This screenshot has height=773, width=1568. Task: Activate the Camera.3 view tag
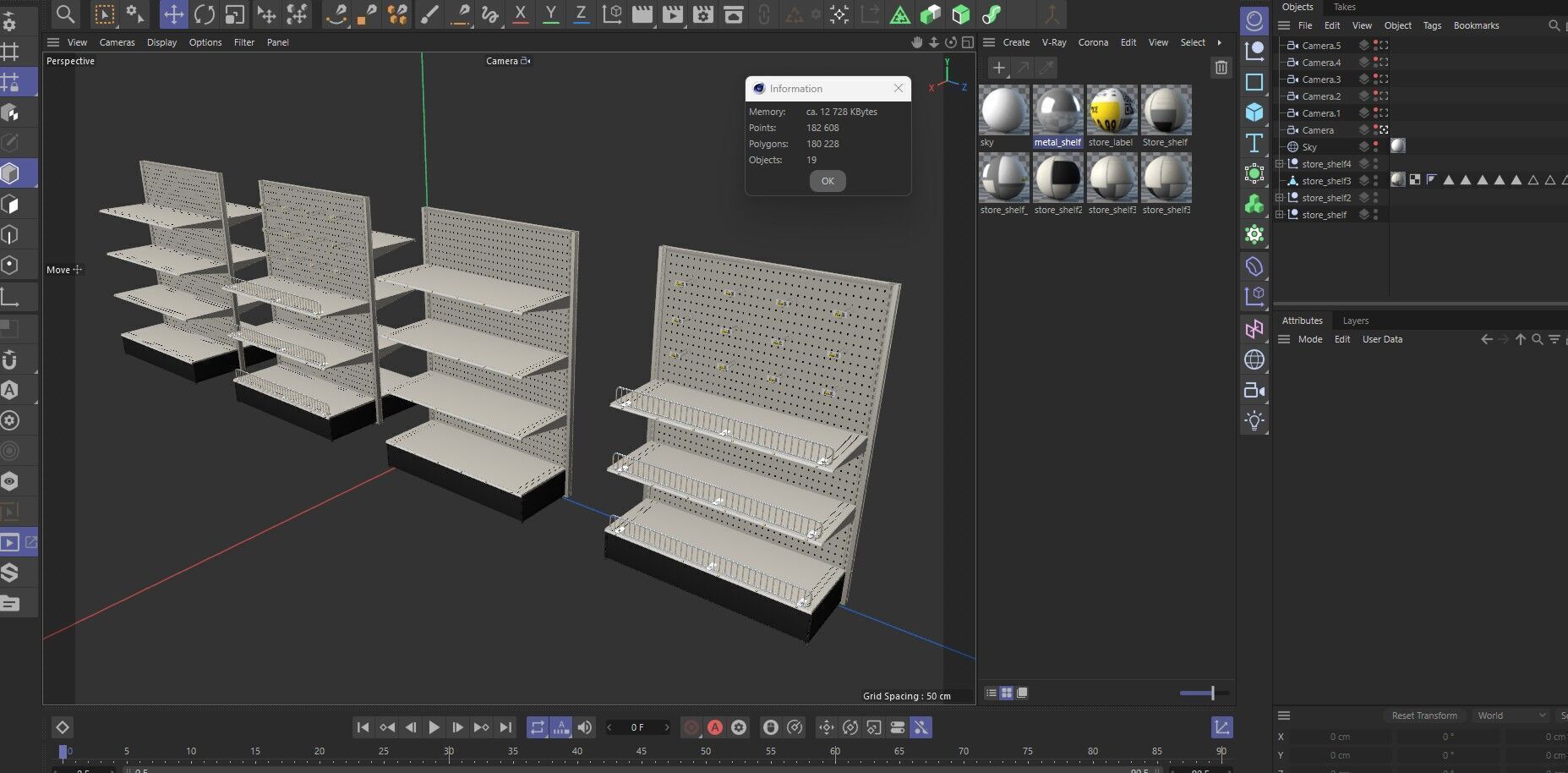1385,79
